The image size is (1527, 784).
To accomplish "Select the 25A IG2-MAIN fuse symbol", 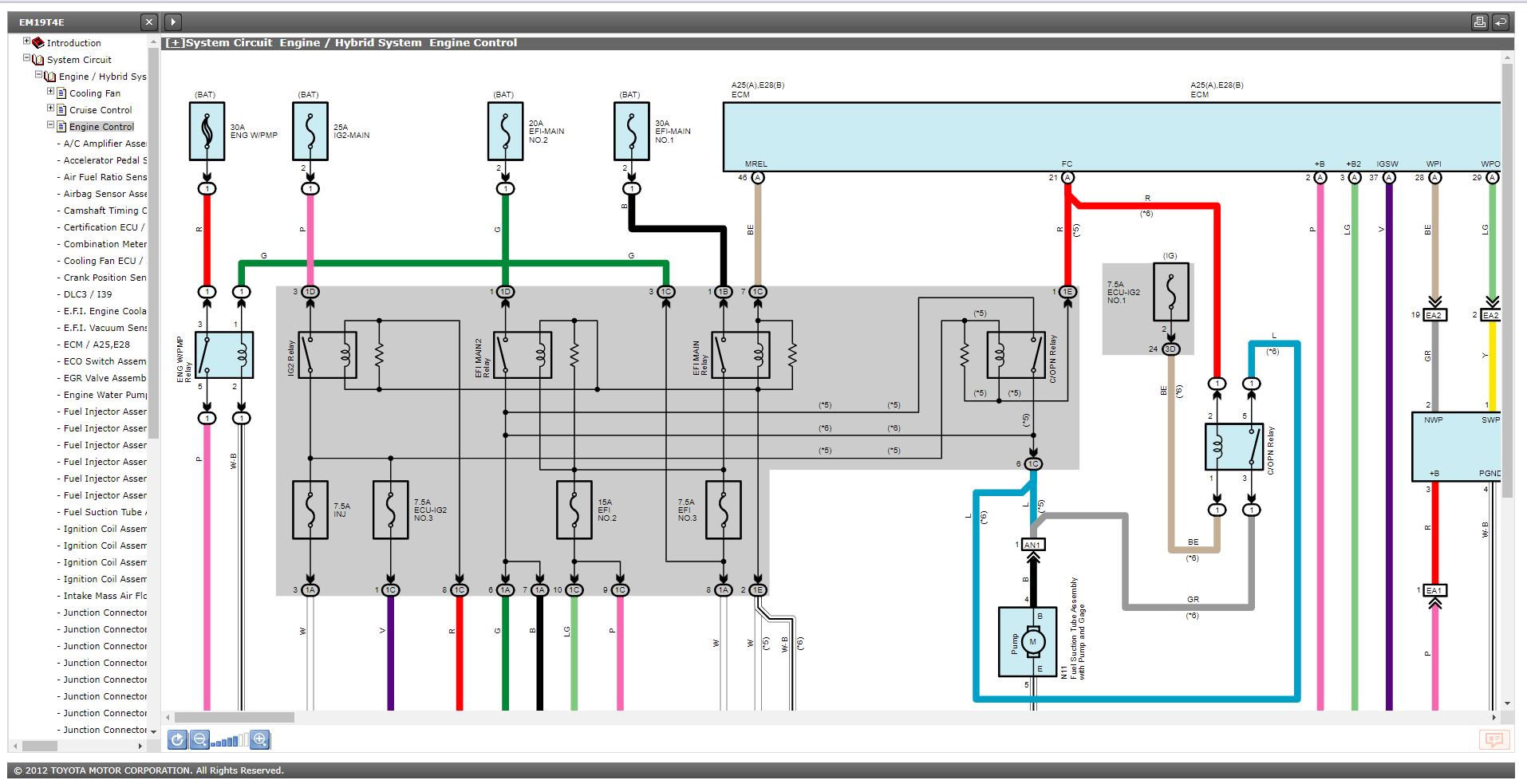I will point(310,131).
